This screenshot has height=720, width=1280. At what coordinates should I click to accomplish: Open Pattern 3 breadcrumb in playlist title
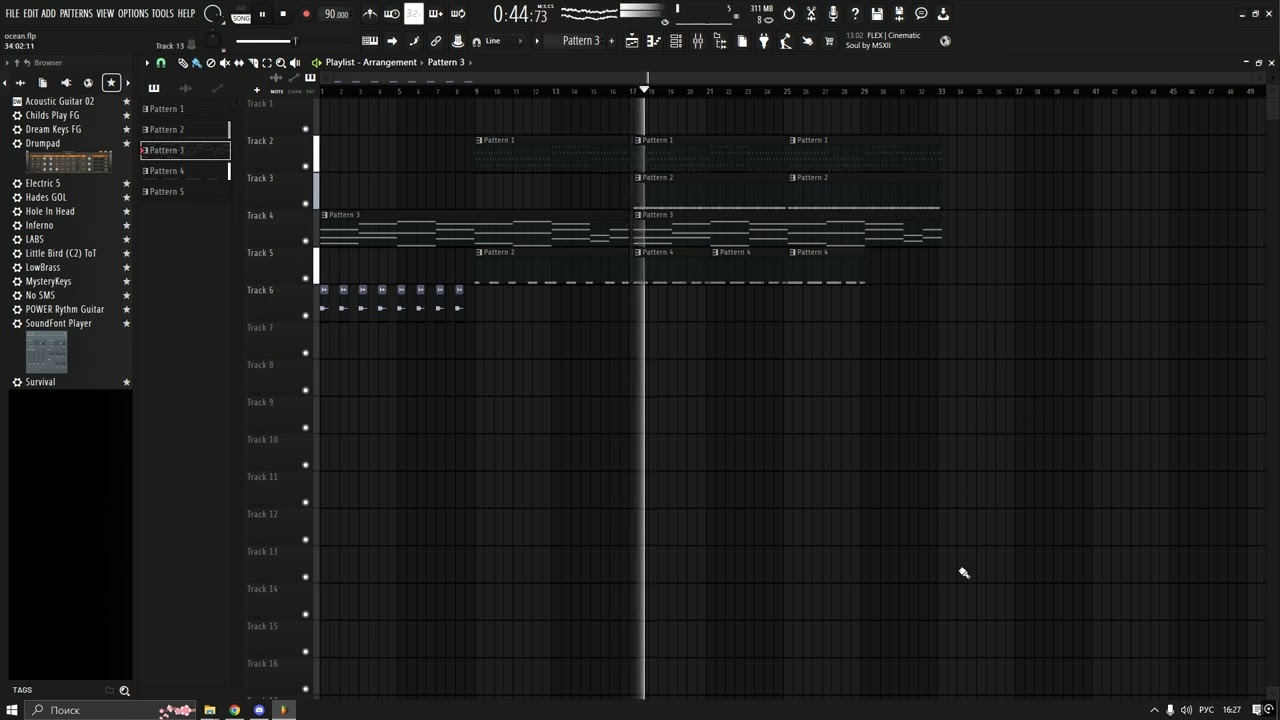pos(446,62)
